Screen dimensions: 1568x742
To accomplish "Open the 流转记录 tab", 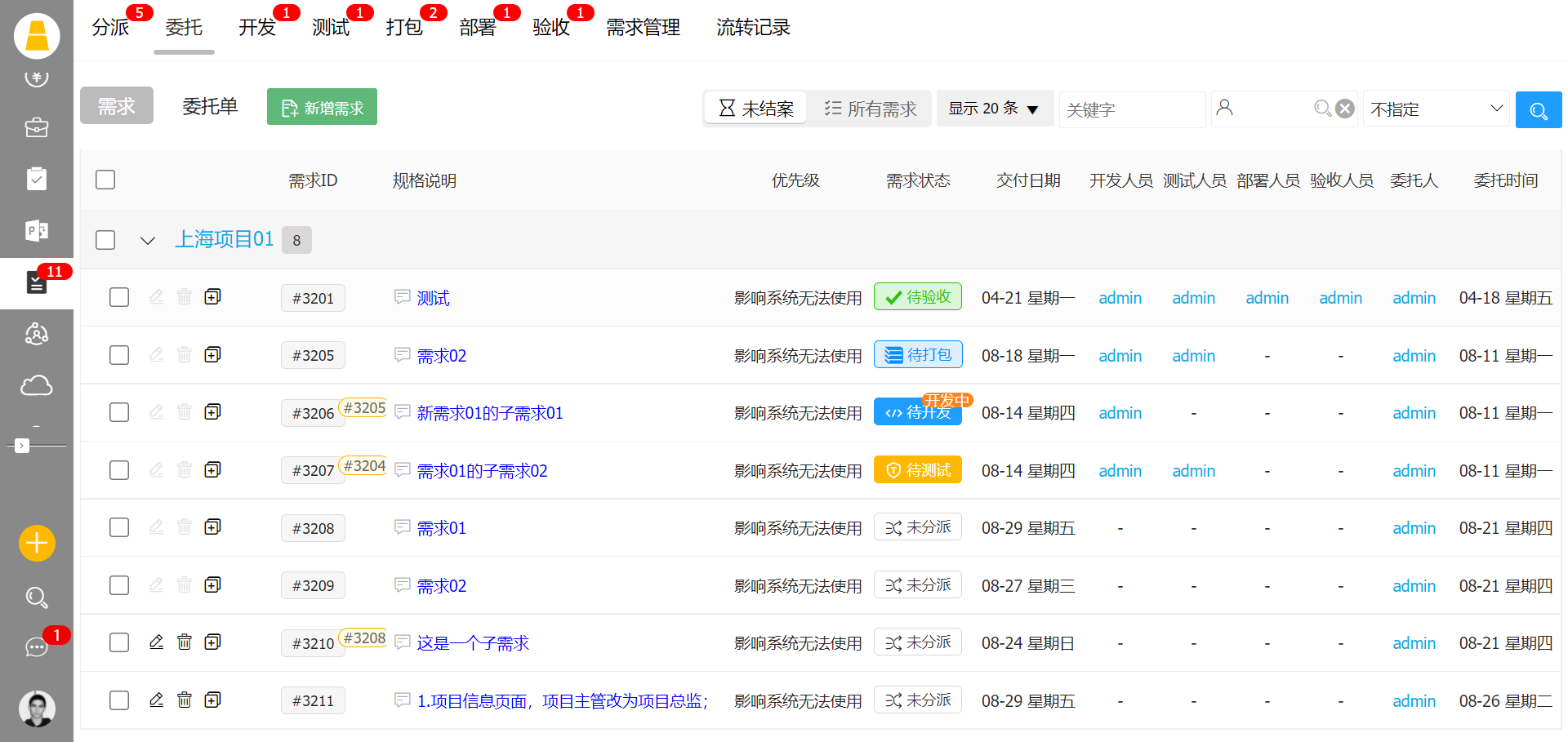I will (753, 28).
